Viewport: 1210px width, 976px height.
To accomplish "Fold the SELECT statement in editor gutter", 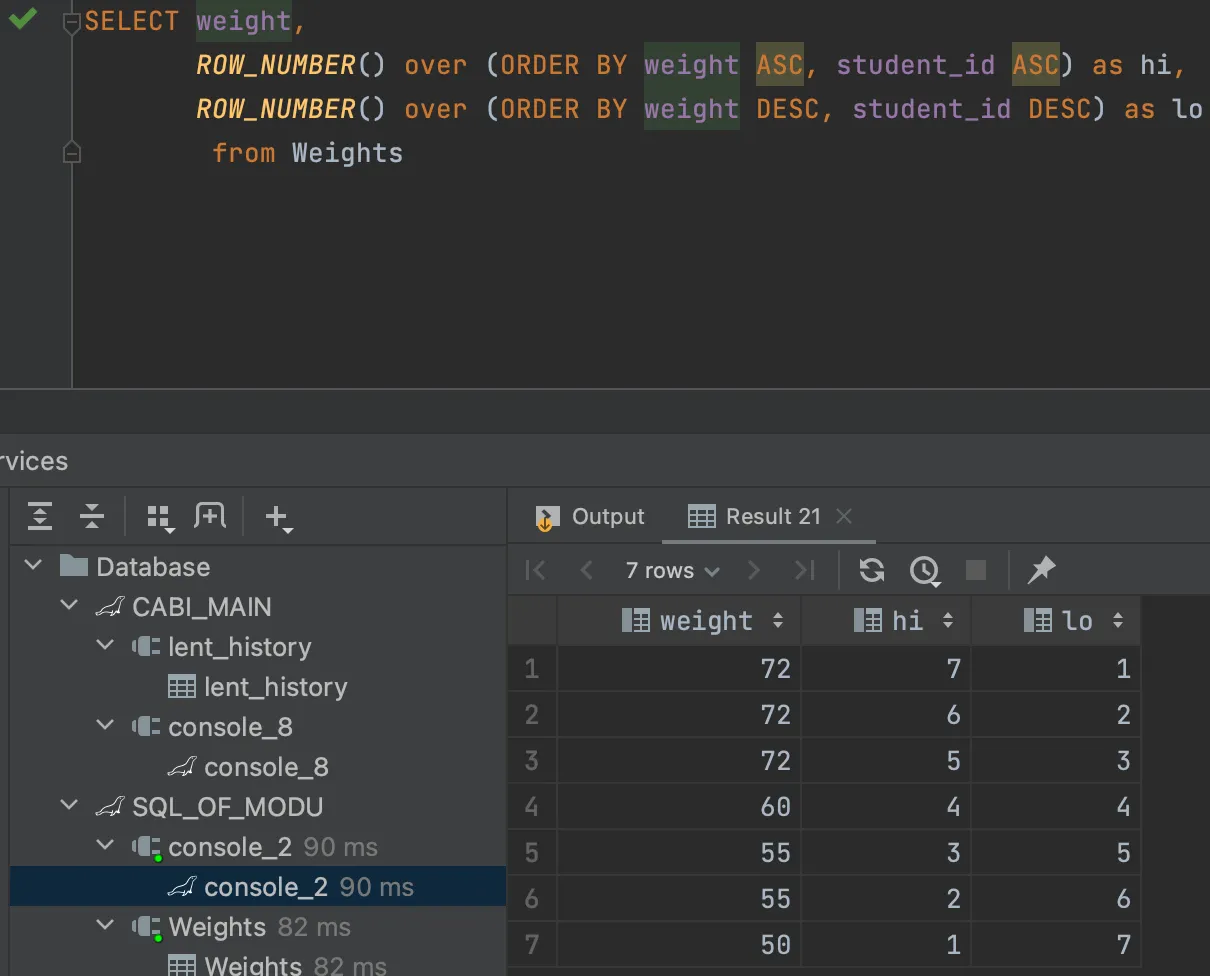I will click(x=72, y=21).
